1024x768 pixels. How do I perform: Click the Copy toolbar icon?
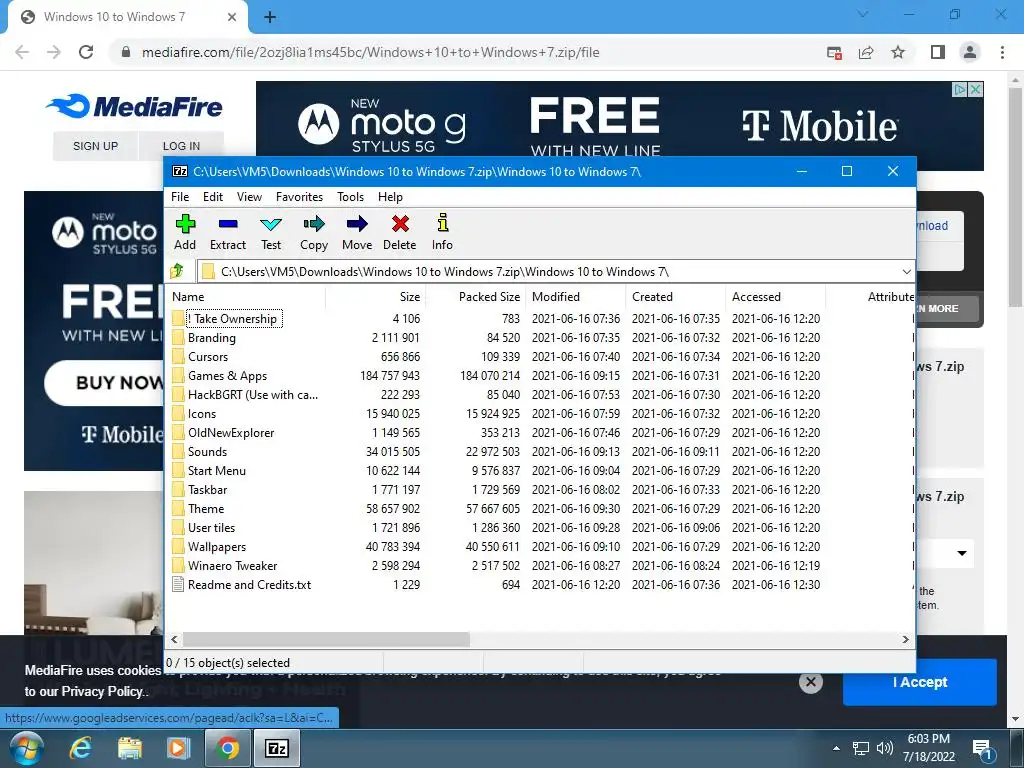pos(314,232)
